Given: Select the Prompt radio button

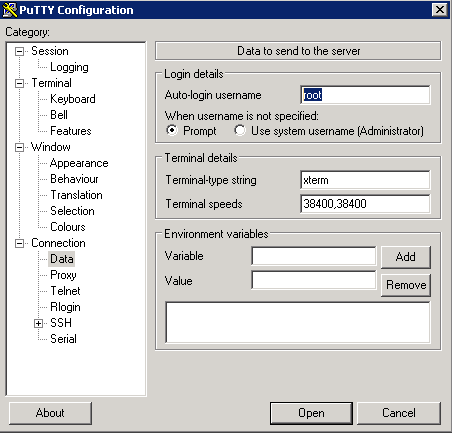Looking at the screenshot, I should tap(172, 130).
